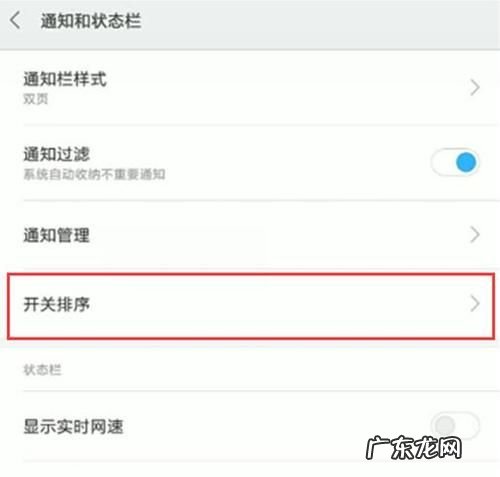Select the 通知栏样式 setting row
The image size is (500, 477).
pos(250,88)
